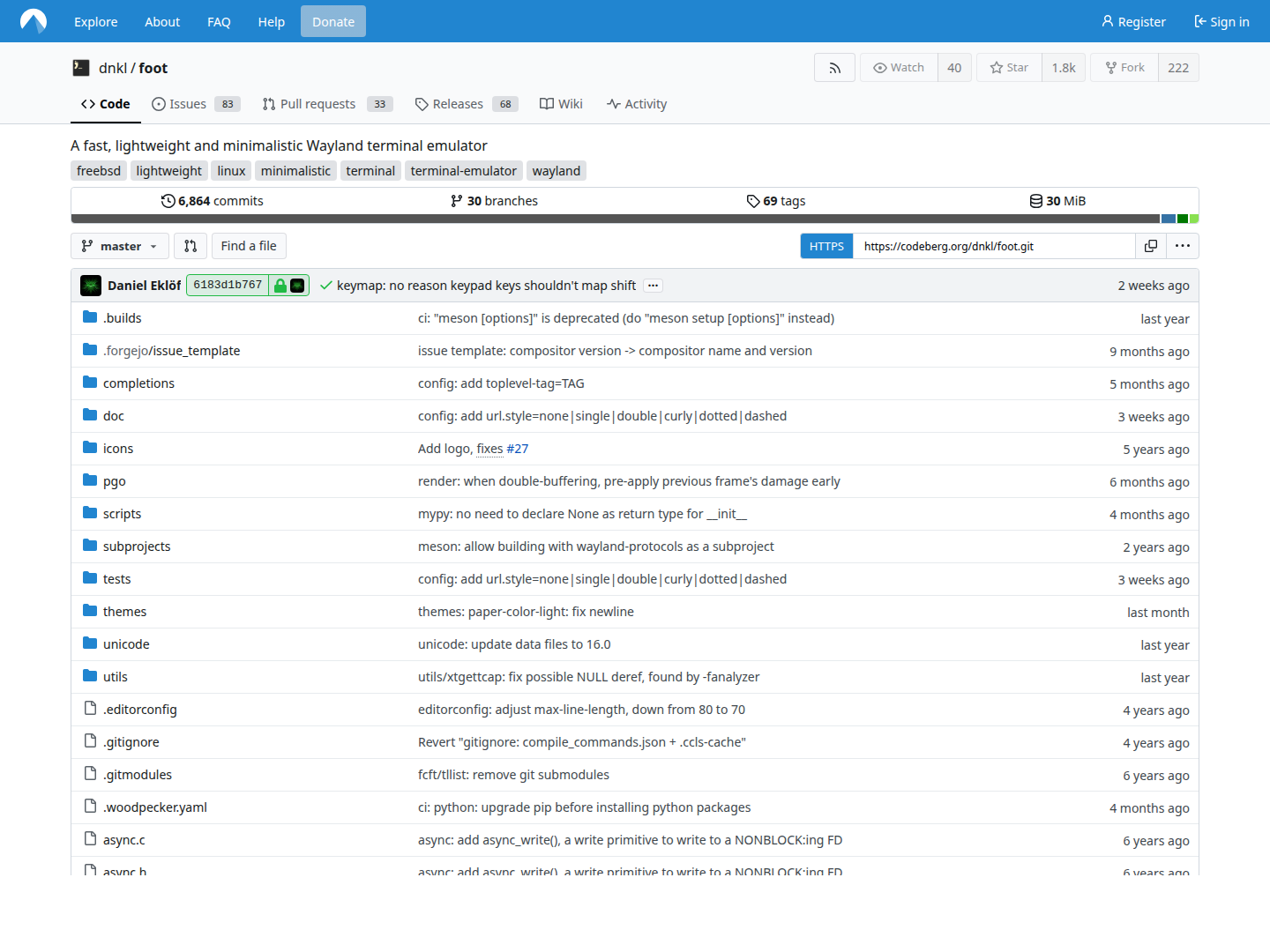This screenshot has width=1270, height=952.
Task: Click Sign in at top right
Action: coord(1222,22)
